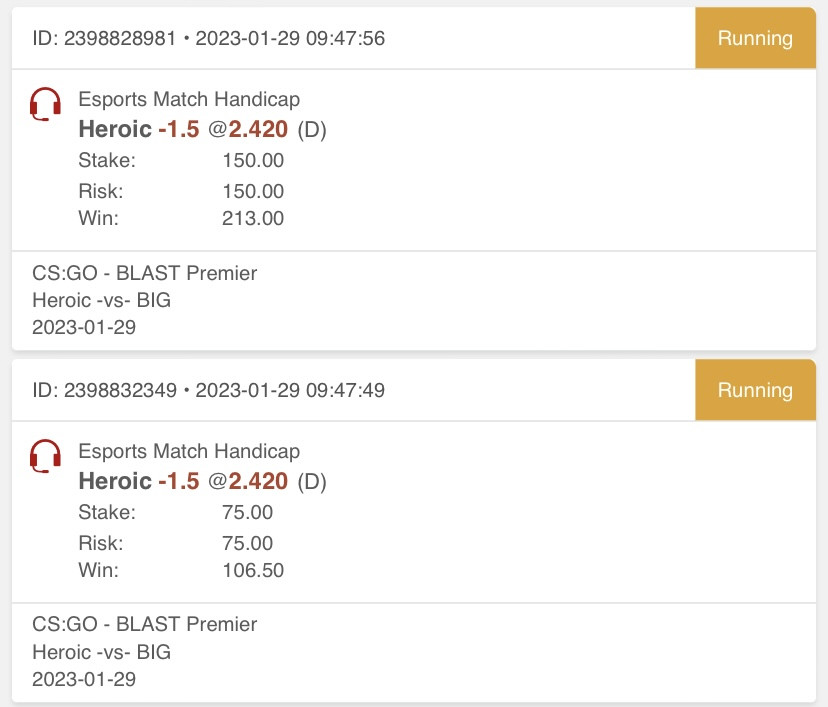Click the 2.420 odds in second bet
The height and width of the screenshot is (707, 828).
point(258,482)
